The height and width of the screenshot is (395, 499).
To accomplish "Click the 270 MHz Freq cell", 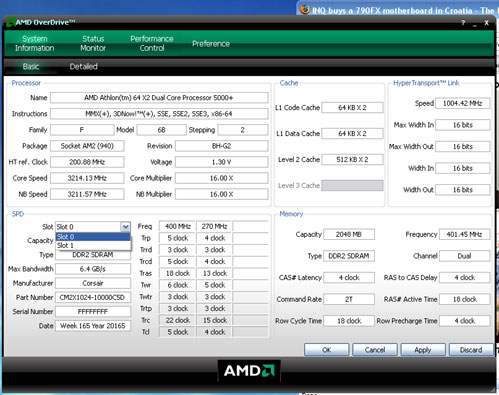I will pos(214,226).
